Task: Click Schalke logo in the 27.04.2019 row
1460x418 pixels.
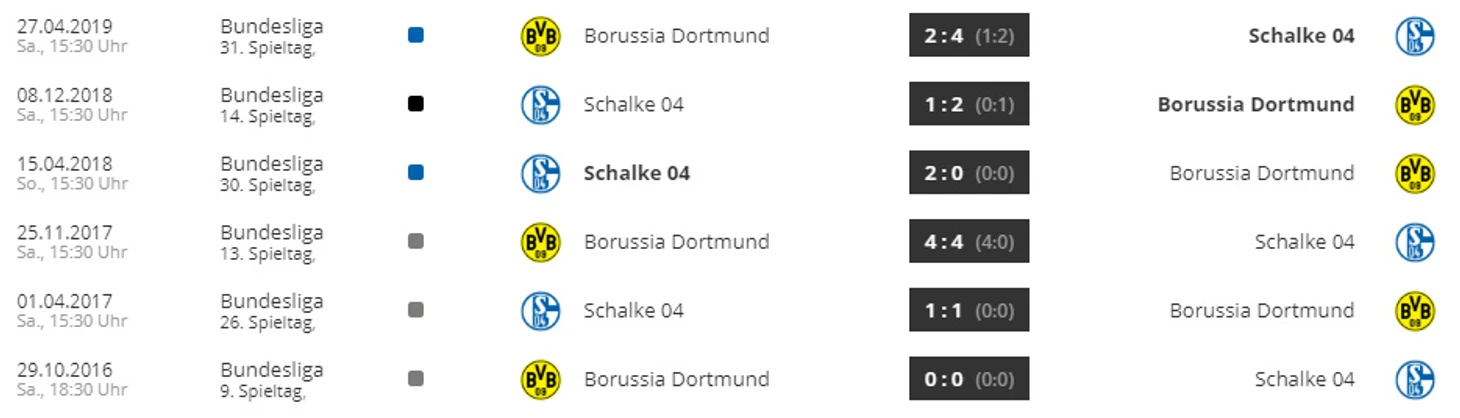Action: point(1415,36)
